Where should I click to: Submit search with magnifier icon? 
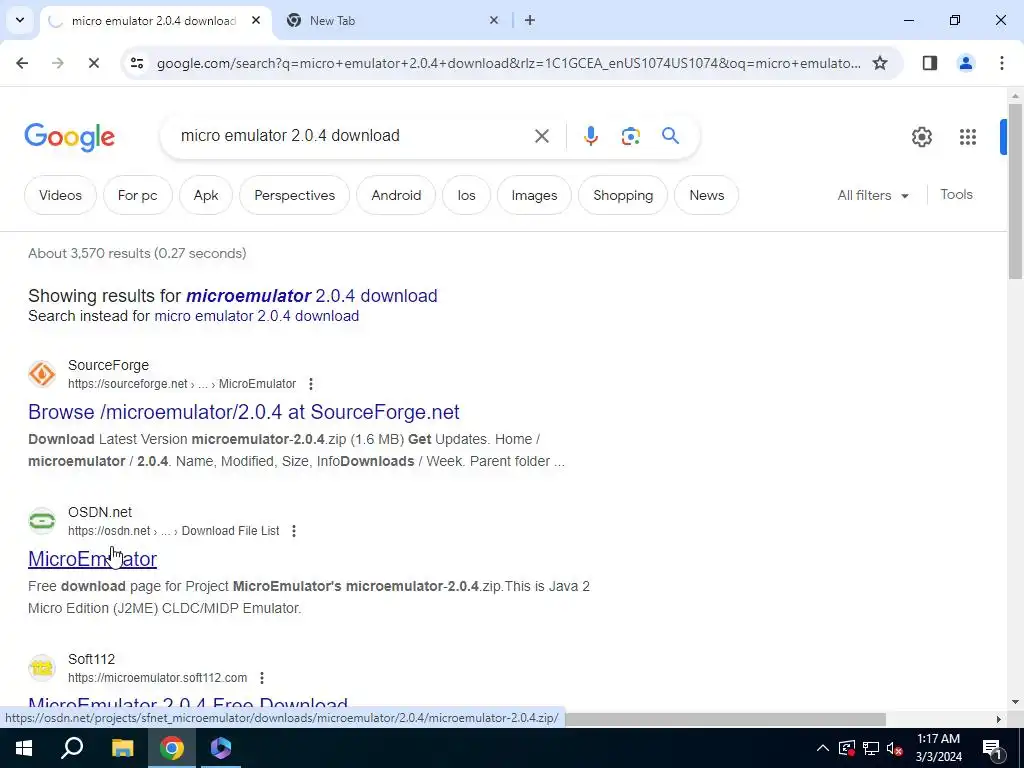670,136
